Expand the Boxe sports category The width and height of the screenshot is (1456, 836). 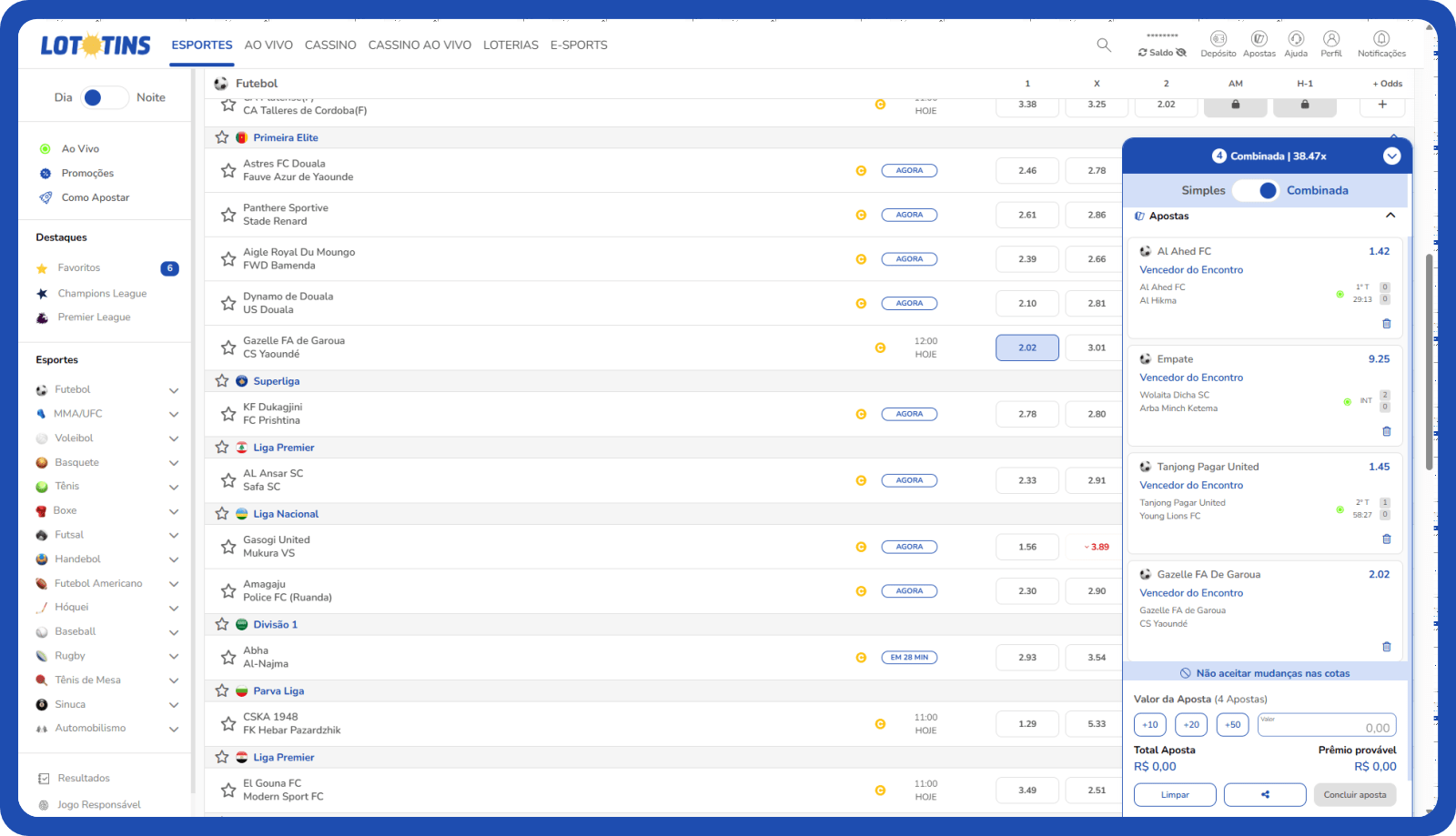[x=174, y=511]
